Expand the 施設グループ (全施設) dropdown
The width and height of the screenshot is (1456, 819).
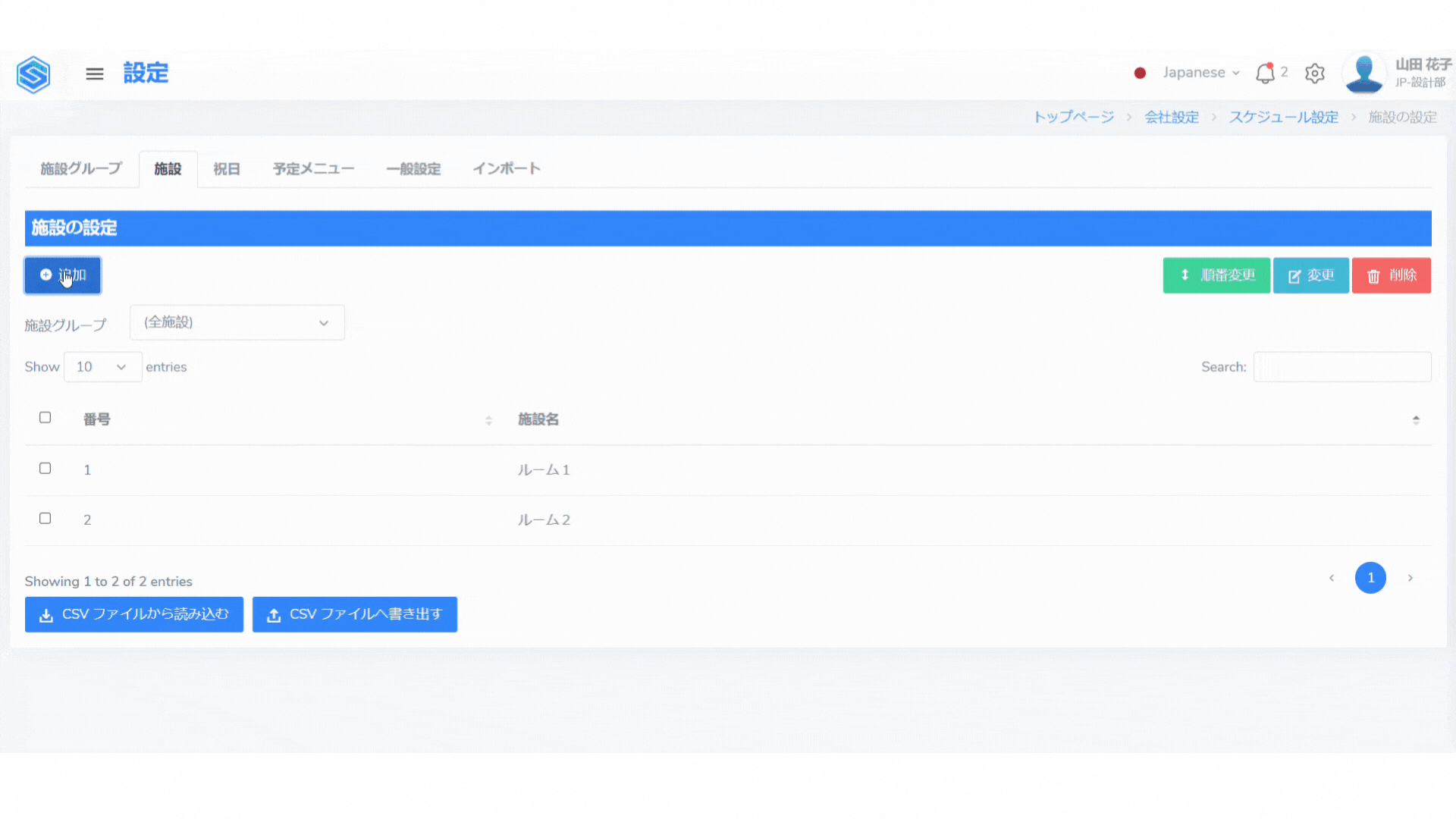click(x=237, y=323)
